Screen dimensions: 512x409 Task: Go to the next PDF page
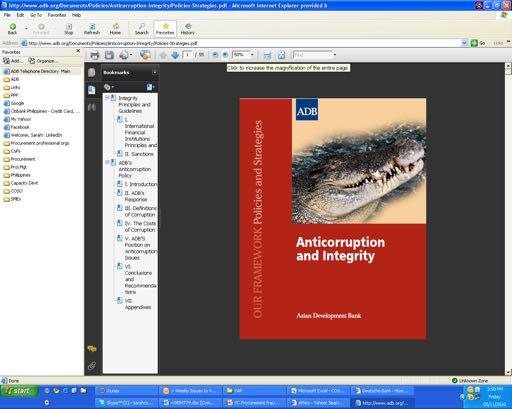click(x=175, y=55)
